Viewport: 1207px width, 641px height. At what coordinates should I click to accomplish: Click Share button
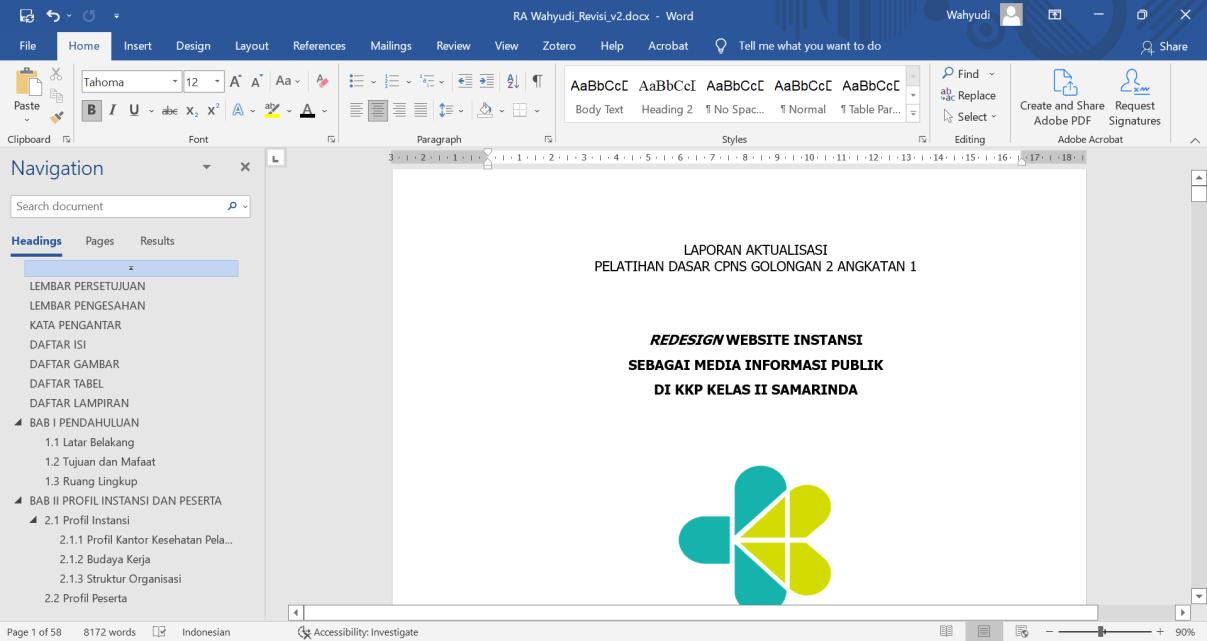coord(1165,46)
